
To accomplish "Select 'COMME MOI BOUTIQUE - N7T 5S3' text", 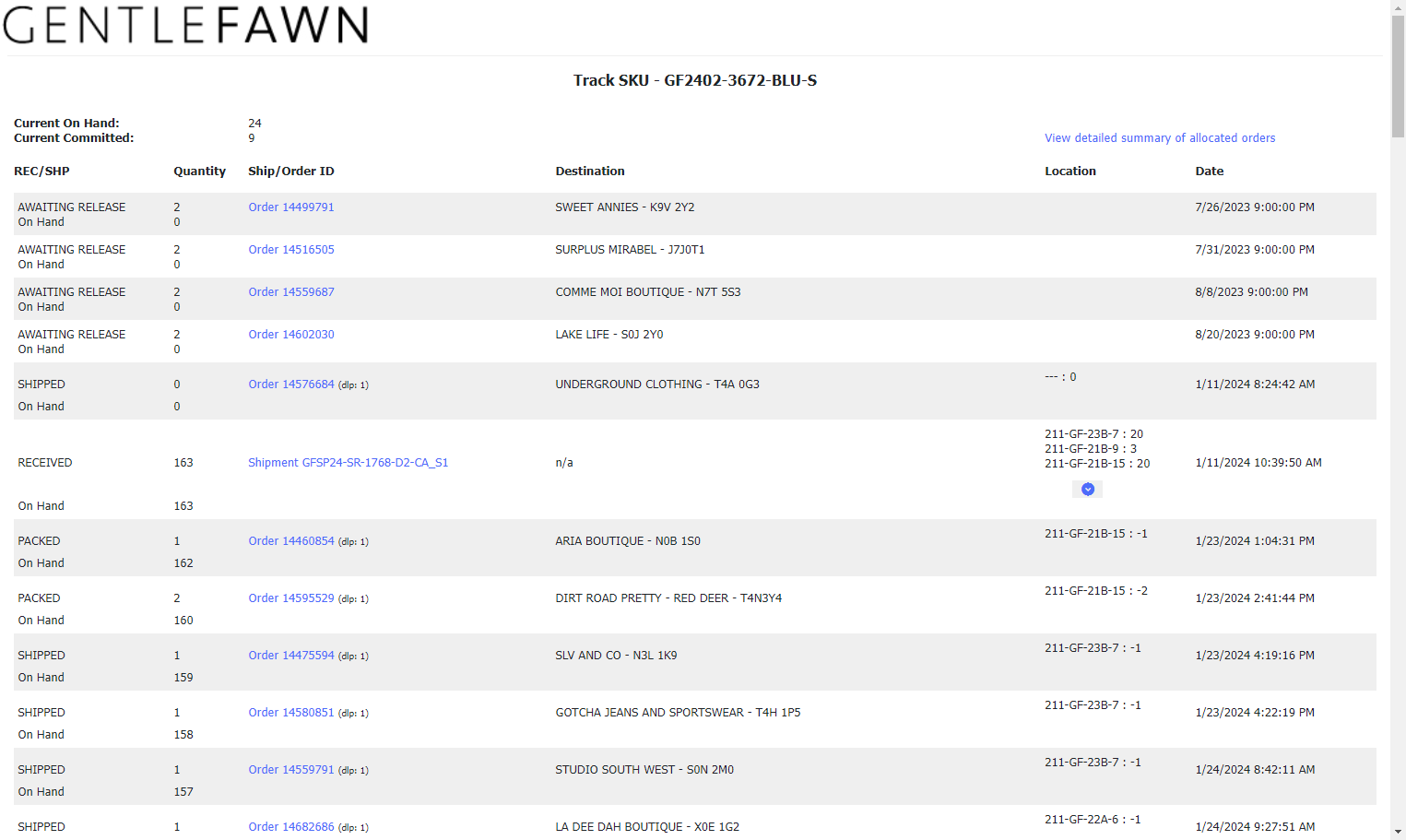I will 648,292.
